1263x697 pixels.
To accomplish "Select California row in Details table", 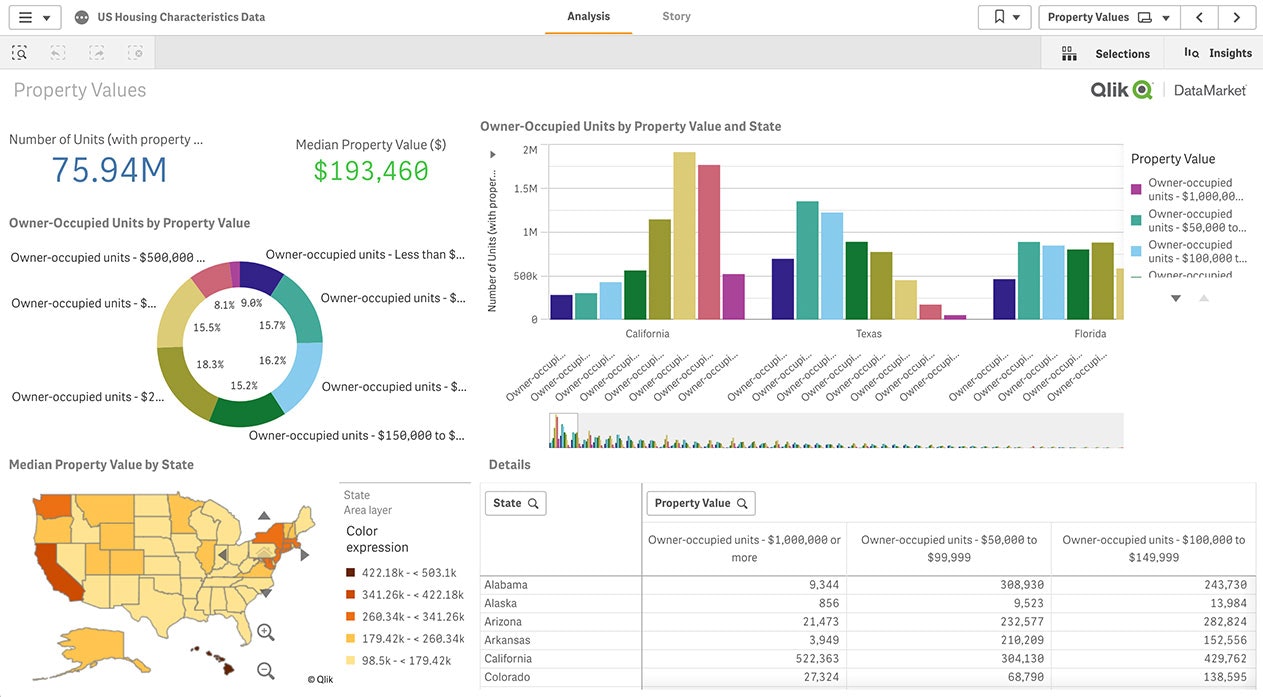I will click(868, 659).
